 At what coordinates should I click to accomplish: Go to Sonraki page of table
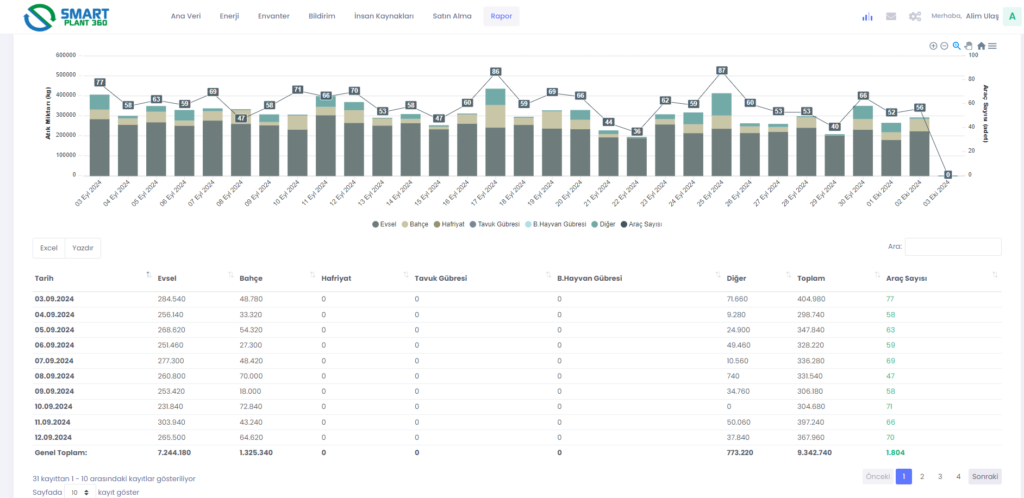coord(985,477)
